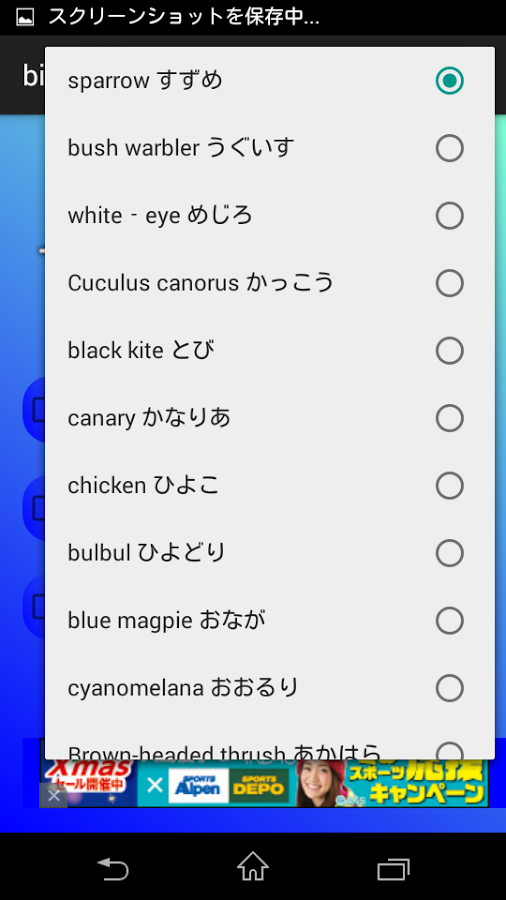Select the white-eye めじろ radio button
The width and height of the screenshot is (506, 900).
tap(449, 216)
